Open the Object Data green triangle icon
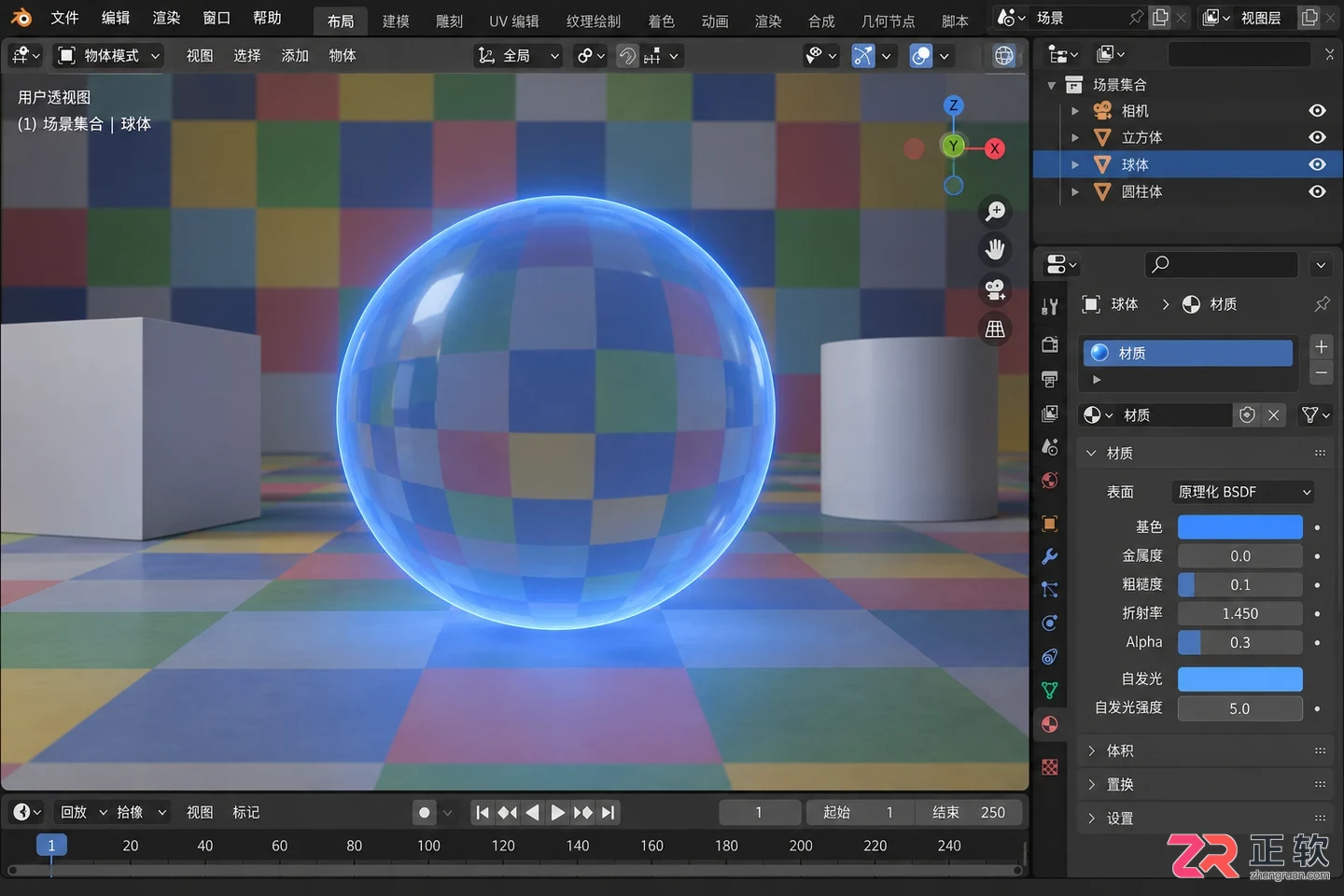Screen dimensions: 1344x896 (1050, 690)
